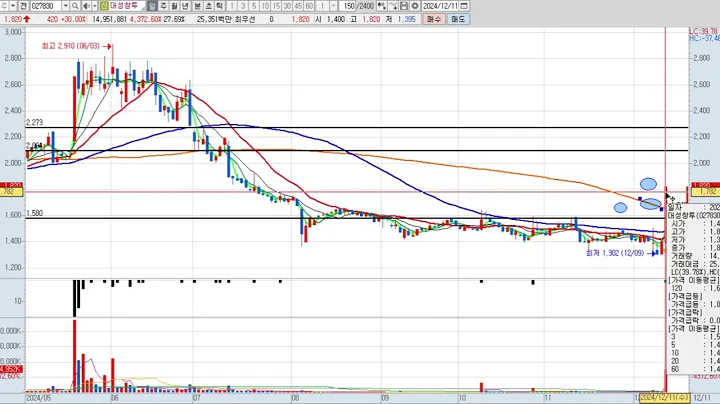
Task: Open the dropdown next to speaker icon
Action: (95, 6)
